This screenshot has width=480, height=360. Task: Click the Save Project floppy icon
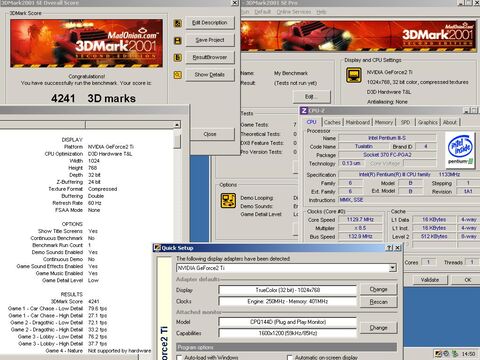click(x=178, y=41)
